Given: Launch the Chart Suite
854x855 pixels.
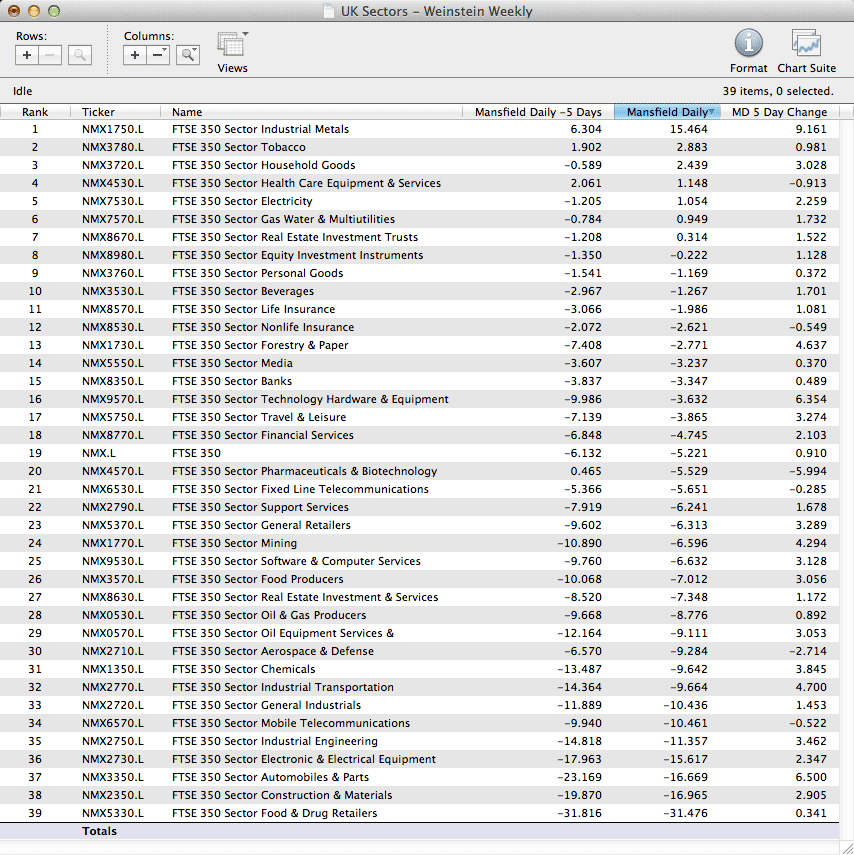Looking at the screenshot, I should [806, 44].
